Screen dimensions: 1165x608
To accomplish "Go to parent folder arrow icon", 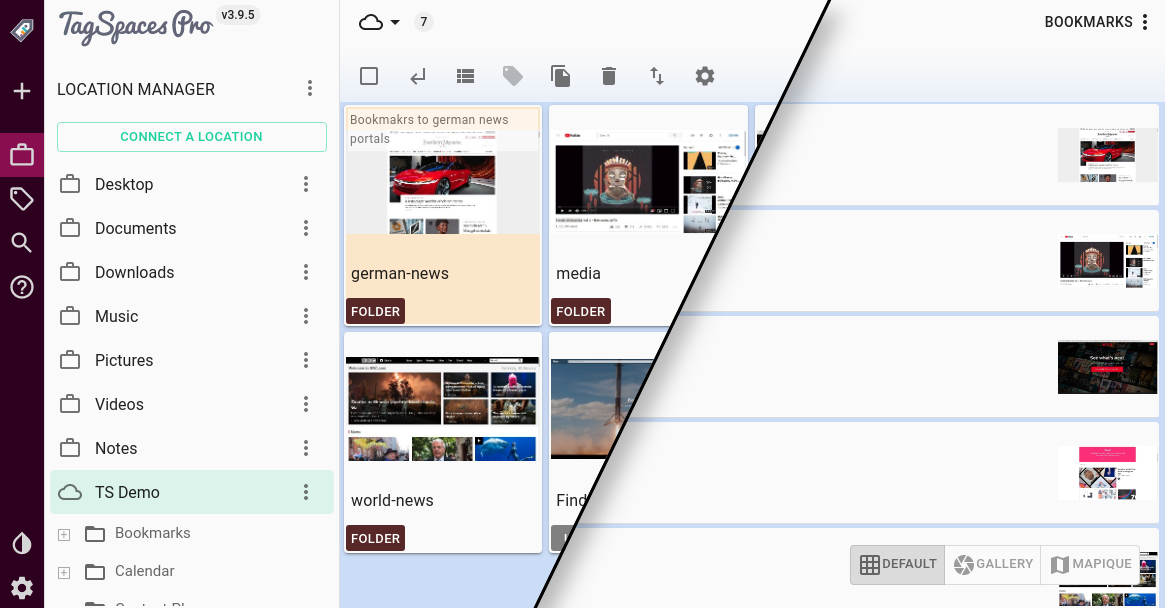I will click(417, 76).
